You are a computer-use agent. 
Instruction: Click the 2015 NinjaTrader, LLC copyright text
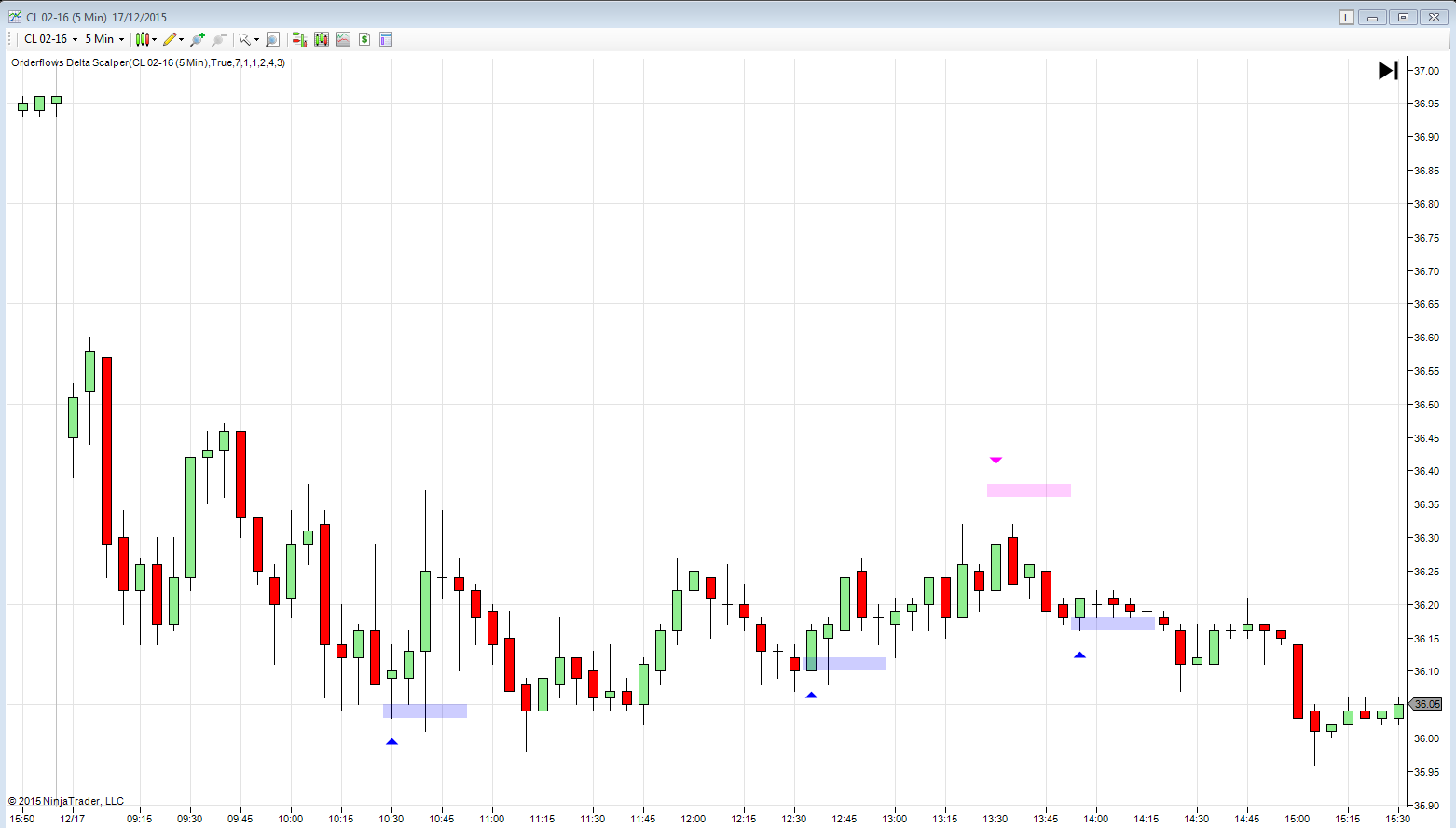click(66, 801)
